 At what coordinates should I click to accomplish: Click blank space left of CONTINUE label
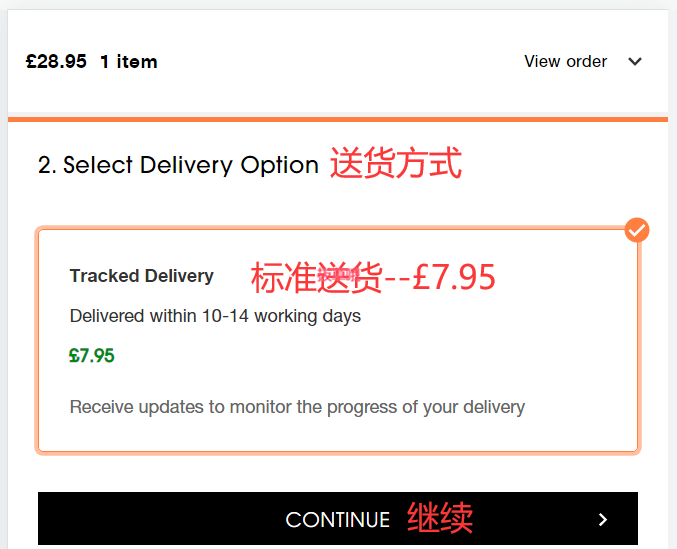click(162, 519)
